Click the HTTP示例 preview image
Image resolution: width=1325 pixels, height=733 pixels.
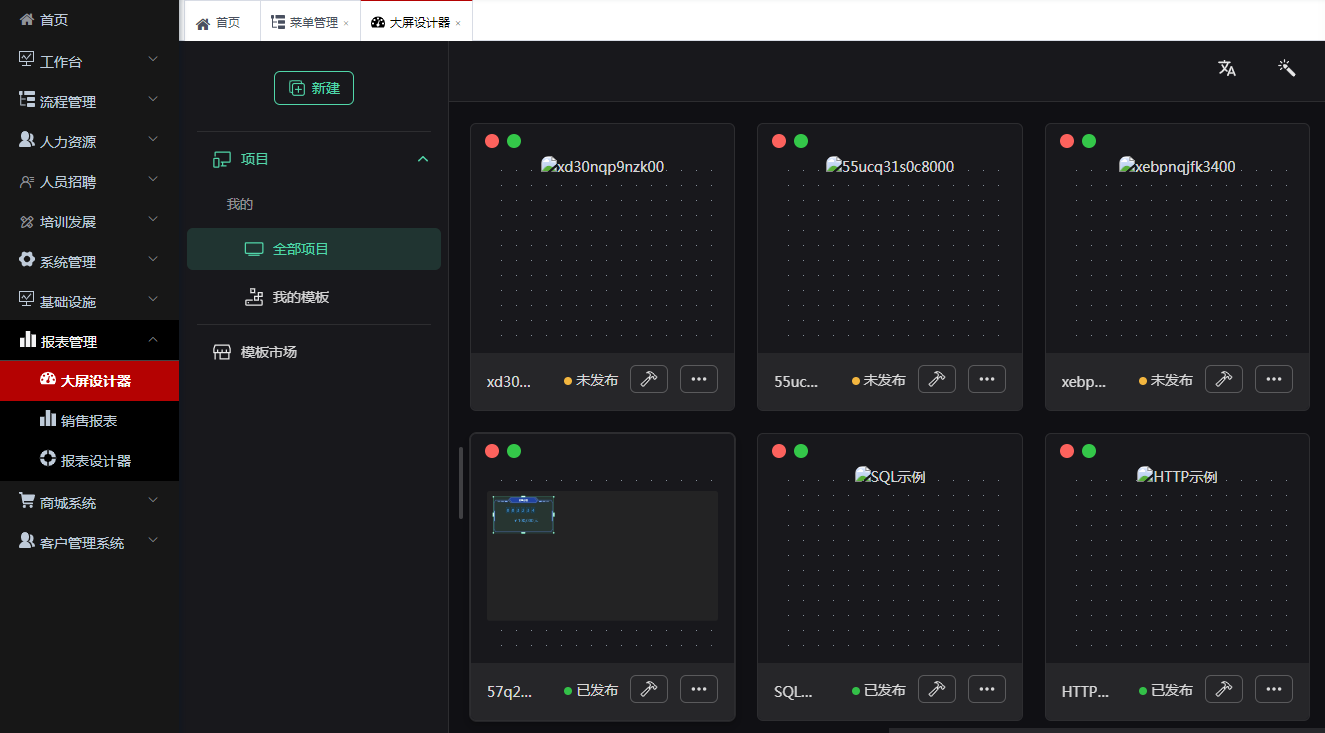pyautogui.click(x=1177, y=476)
